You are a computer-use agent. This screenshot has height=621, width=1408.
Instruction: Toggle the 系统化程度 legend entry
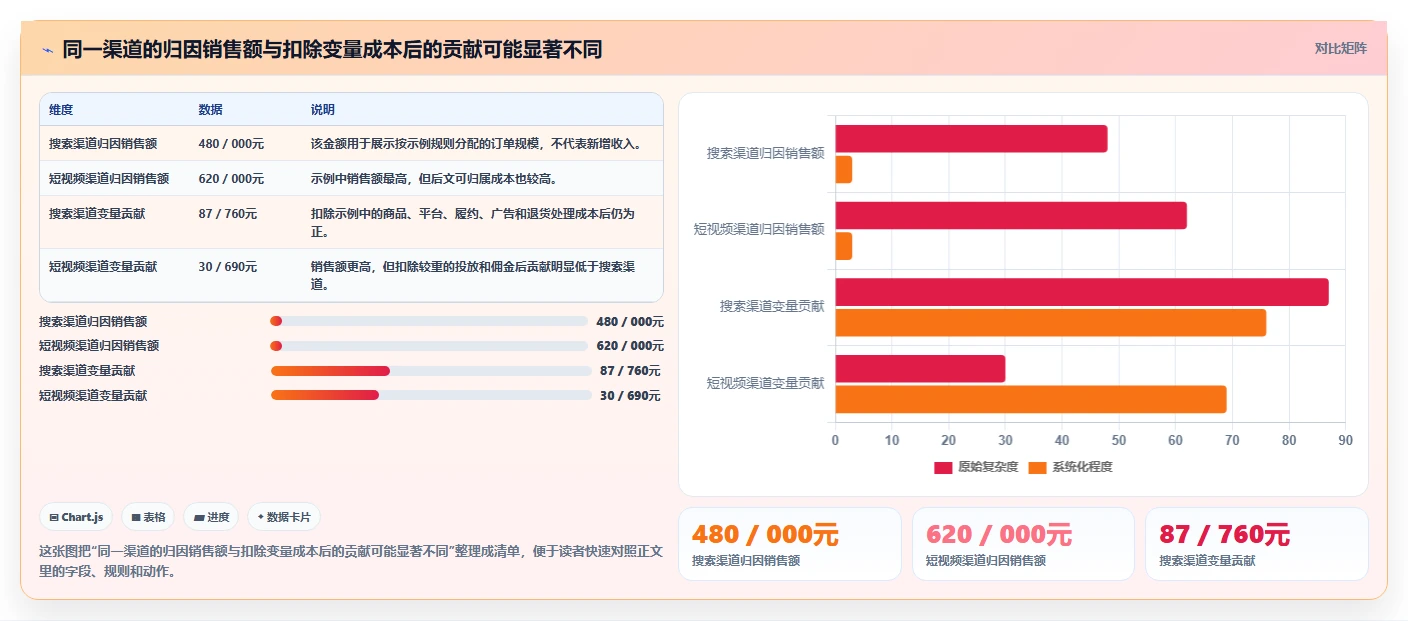1070,467
